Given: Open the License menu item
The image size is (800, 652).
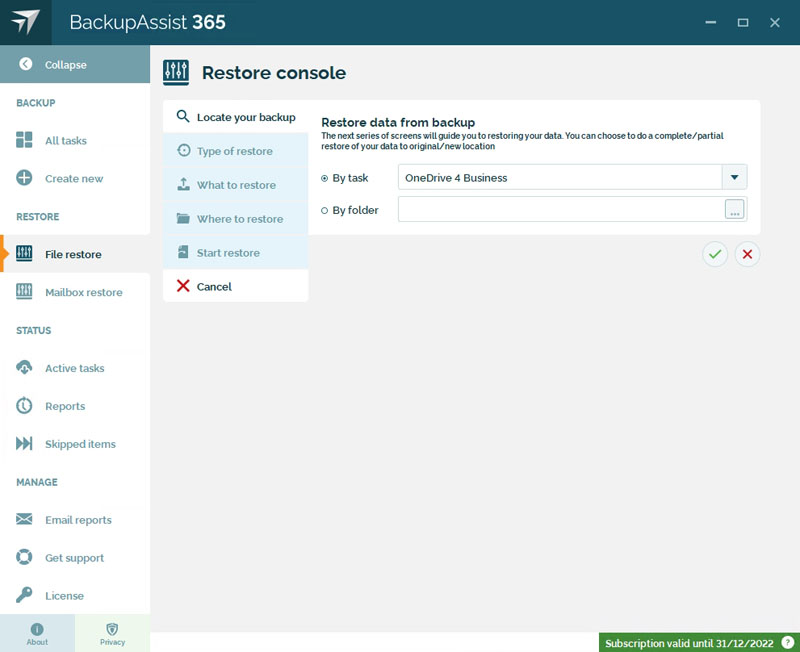Looking at the screenshot, I should 75,595.
